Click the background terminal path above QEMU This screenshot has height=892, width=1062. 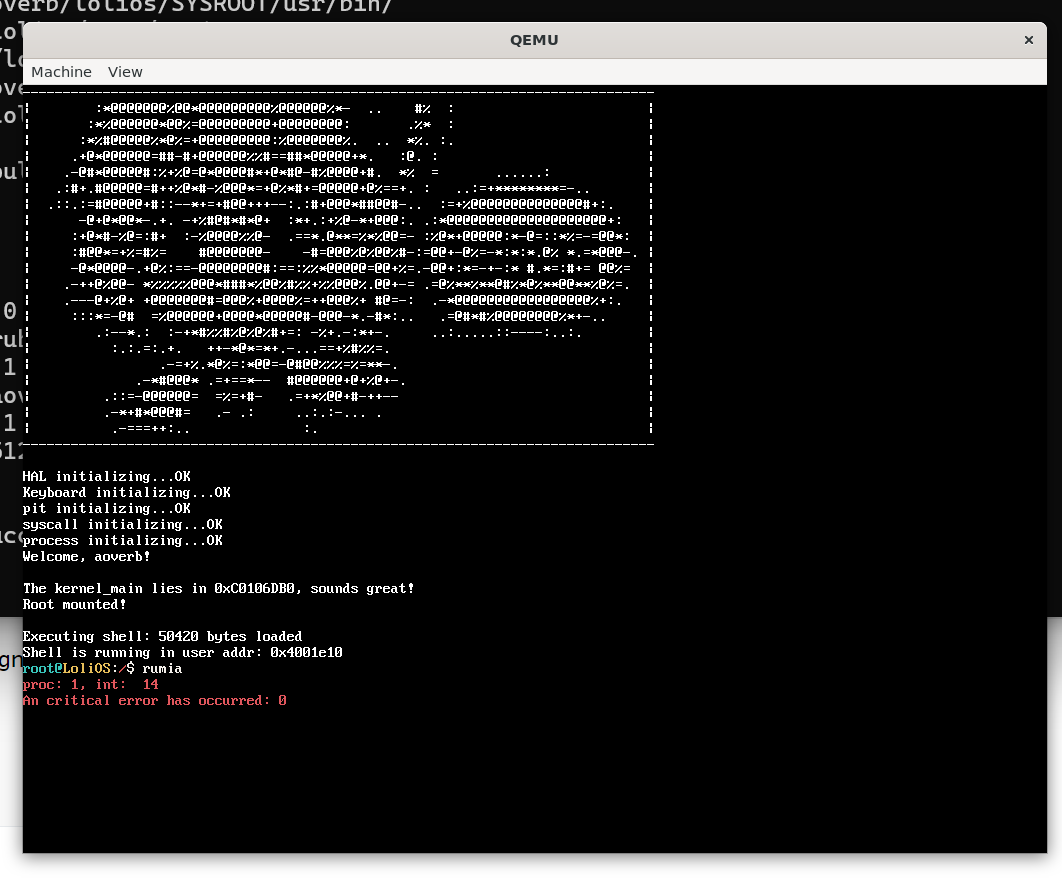point(195,8)
